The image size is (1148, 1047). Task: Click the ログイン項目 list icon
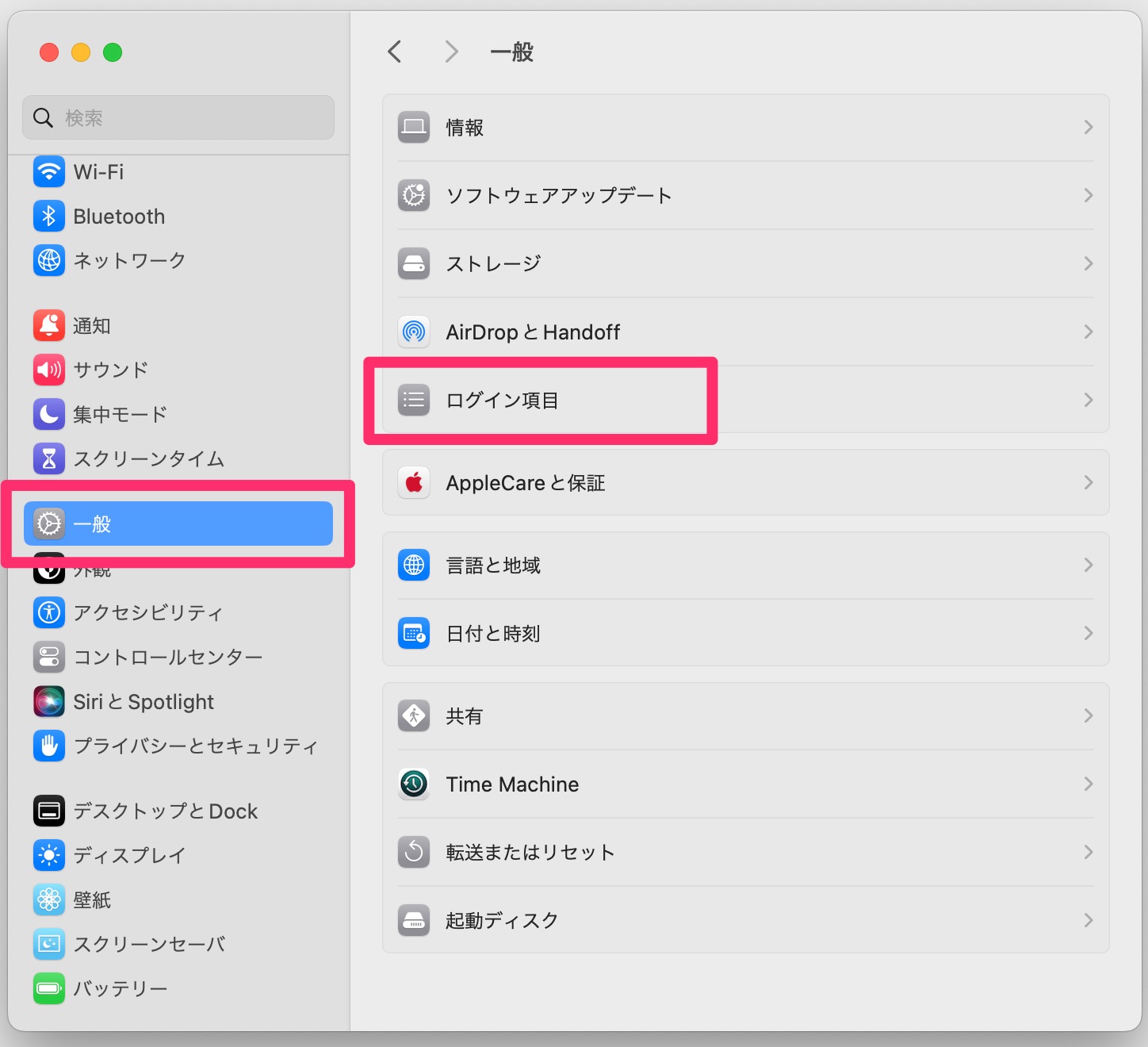click(414, 400)
